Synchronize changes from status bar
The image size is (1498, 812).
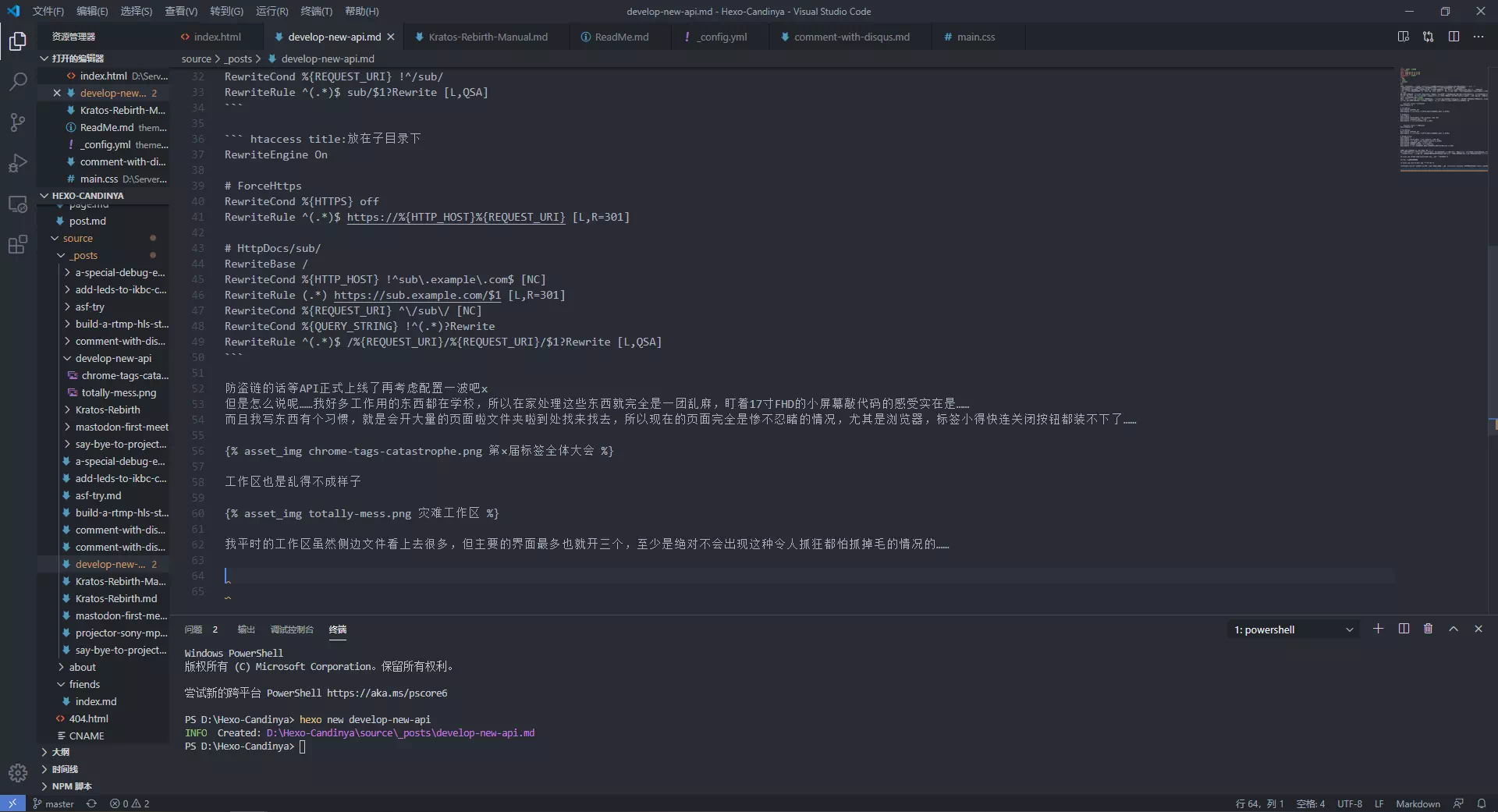91,803
